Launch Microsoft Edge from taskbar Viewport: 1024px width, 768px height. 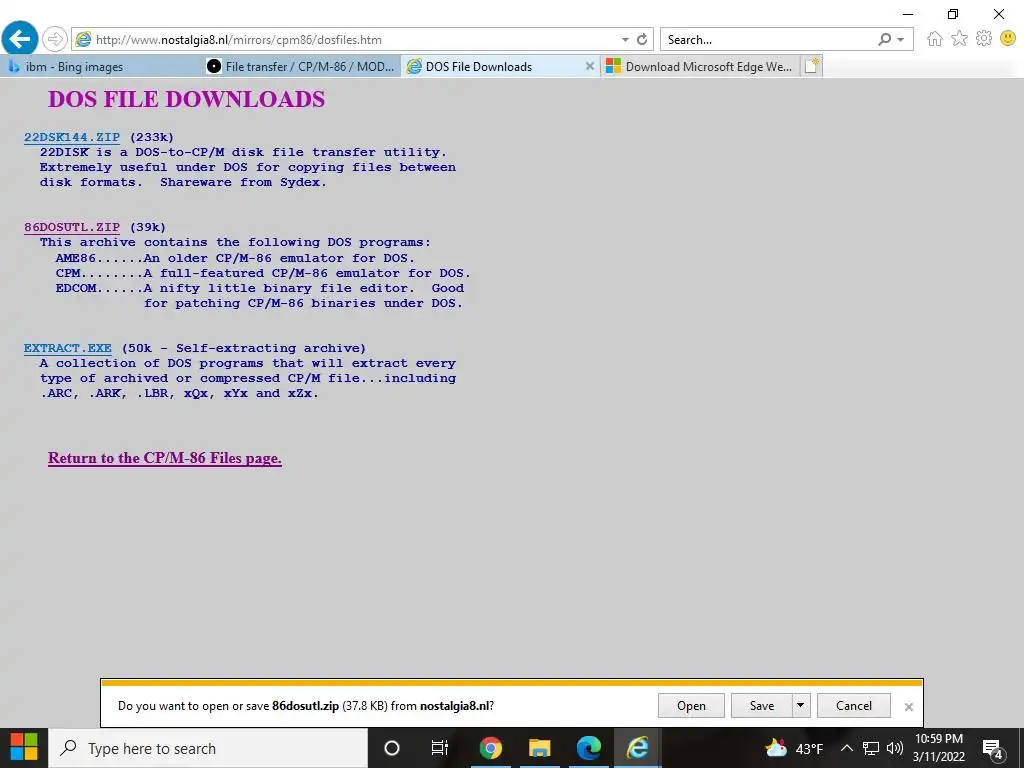tap(588, 748)
